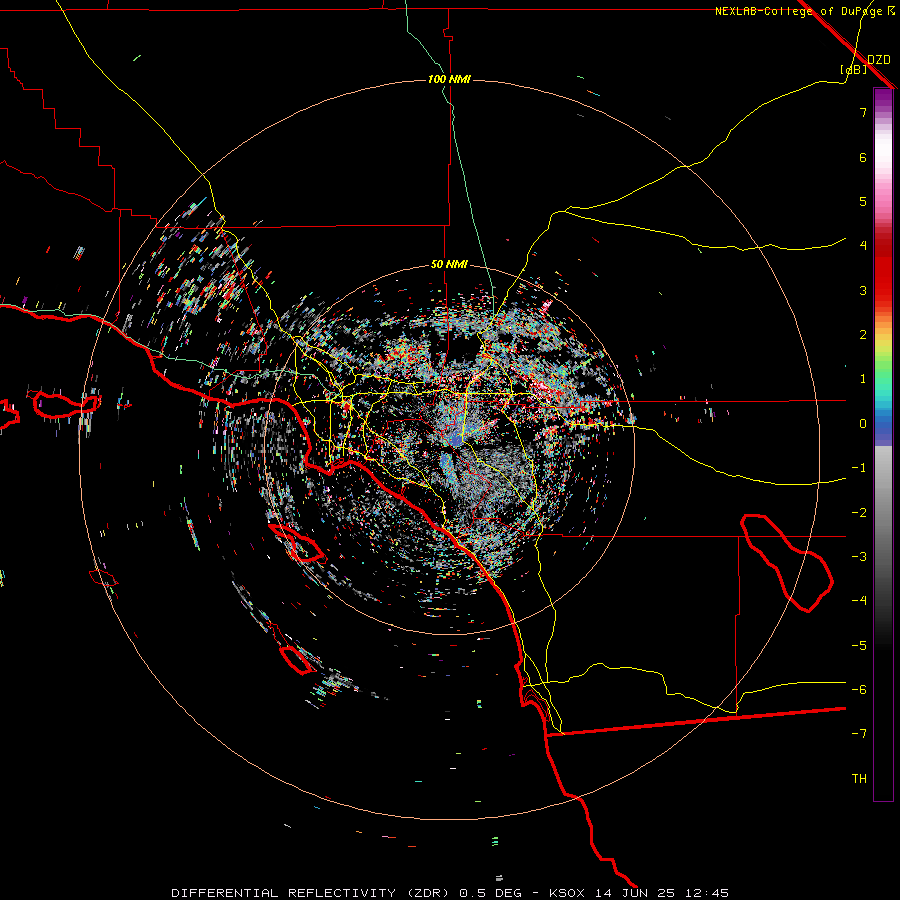
Task: Click the -5 value on color scale
Action: coord(859,646)
